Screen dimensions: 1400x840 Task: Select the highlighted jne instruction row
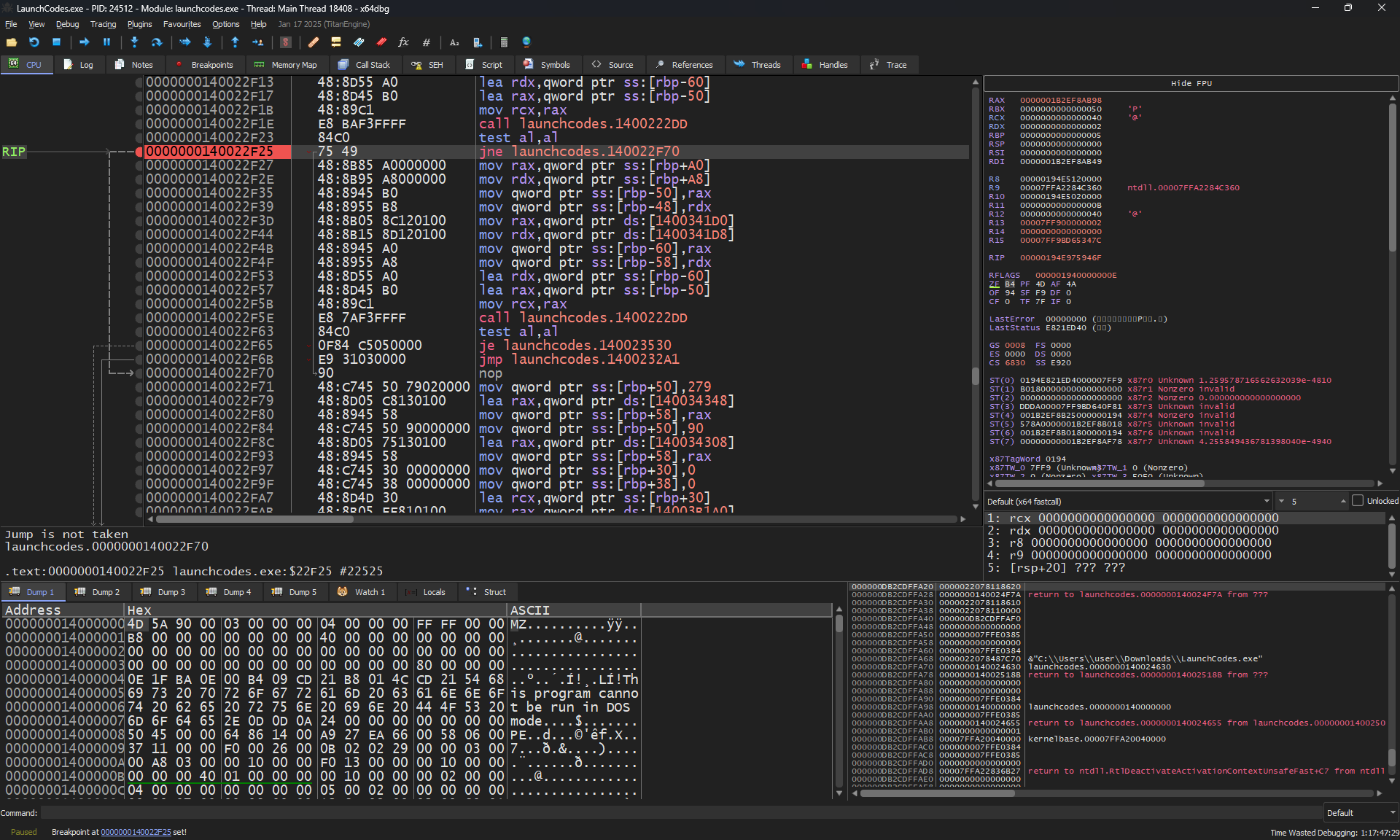[x=557, y=152]
